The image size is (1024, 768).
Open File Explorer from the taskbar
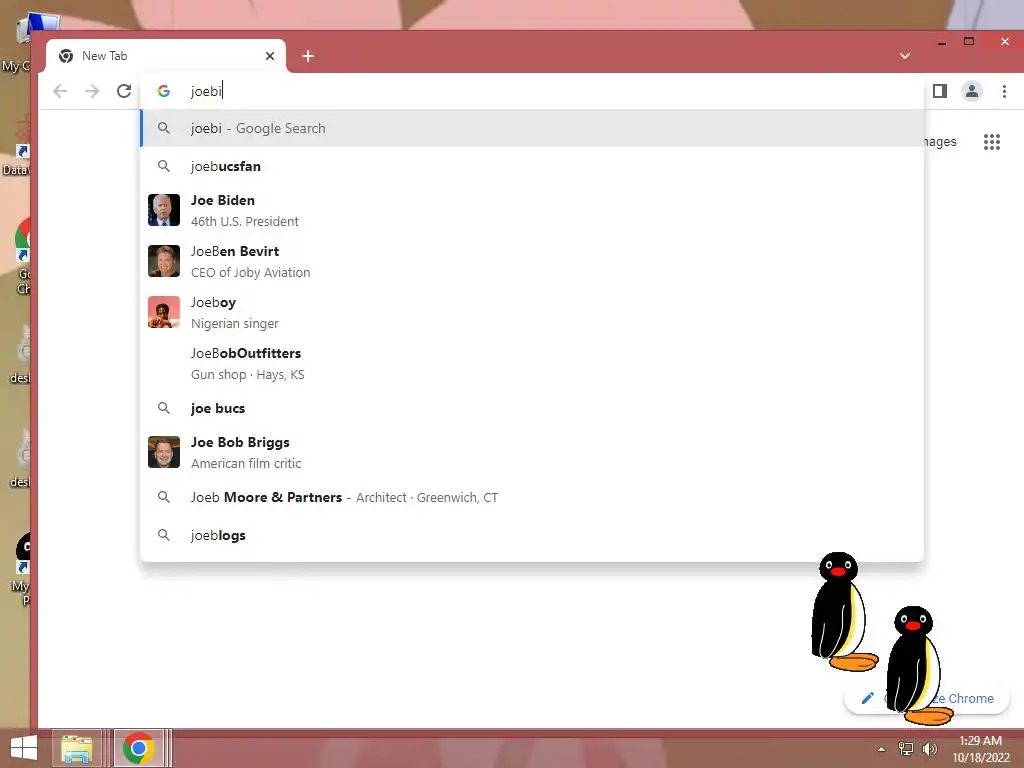click(x=76, y=748)
